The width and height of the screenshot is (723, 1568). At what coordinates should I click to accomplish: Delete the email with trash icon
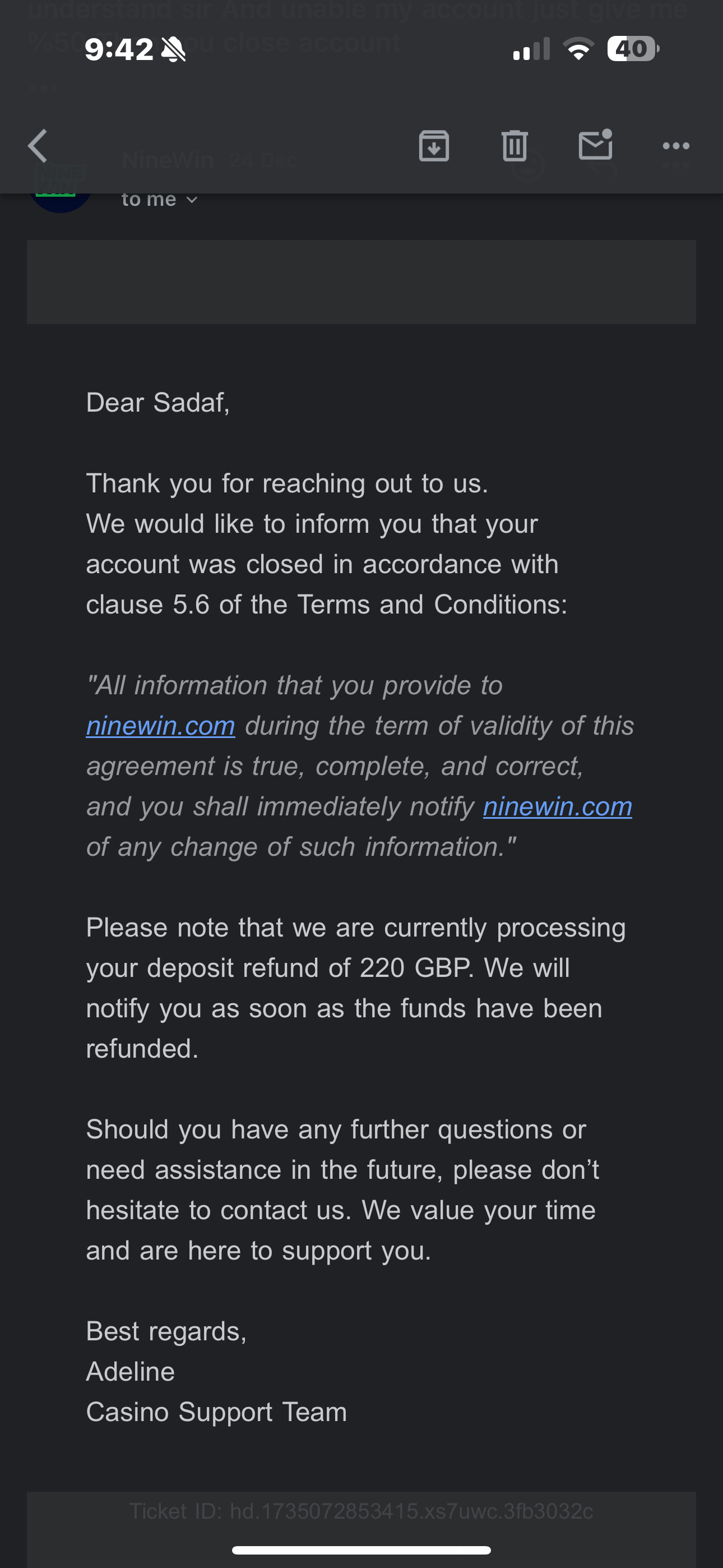point(515,146)
